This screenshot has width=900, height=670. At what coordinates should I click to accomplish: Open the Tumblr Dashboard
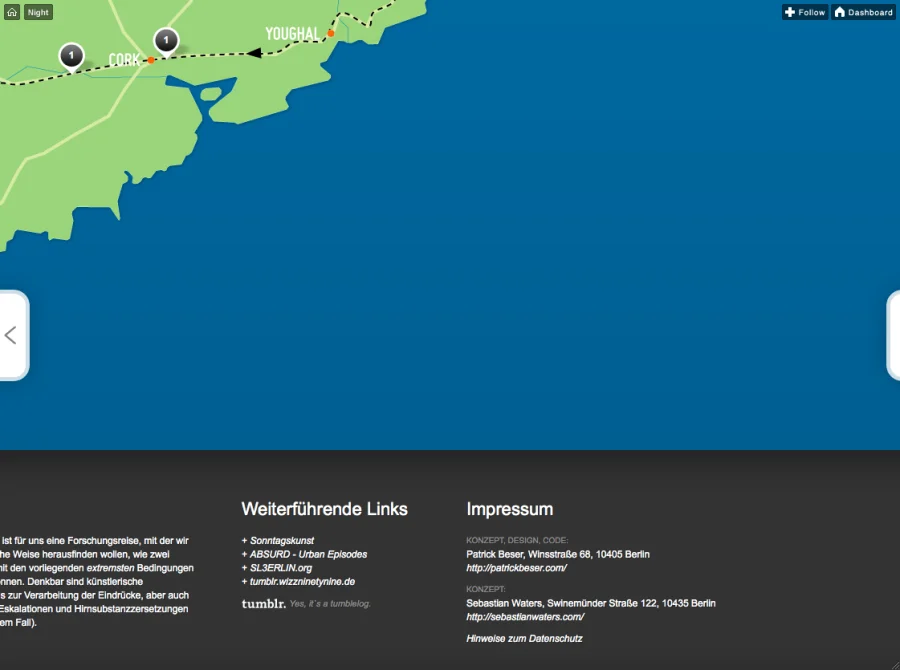point(863,12)
